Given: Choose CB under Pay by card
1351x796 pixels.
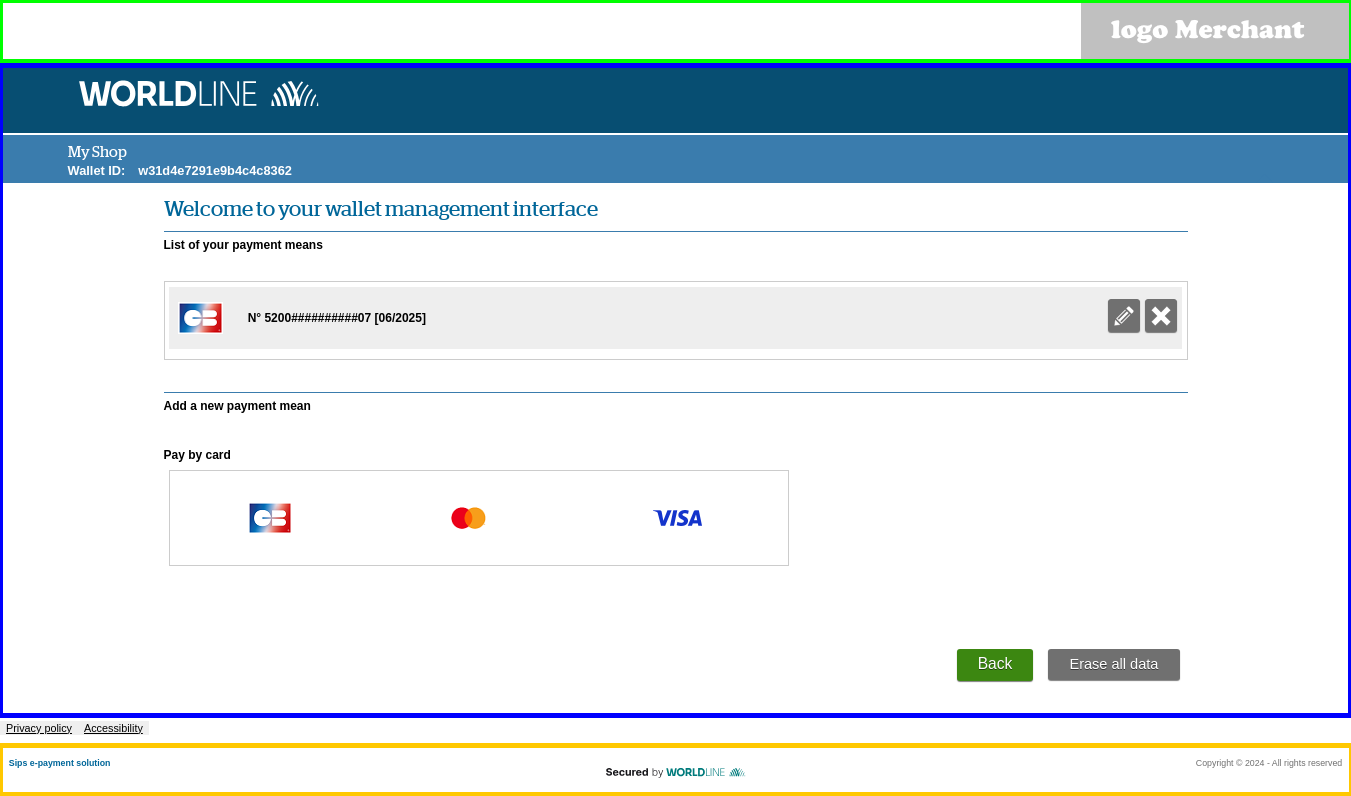Looking at the screenshot, I should pos(270,518).
